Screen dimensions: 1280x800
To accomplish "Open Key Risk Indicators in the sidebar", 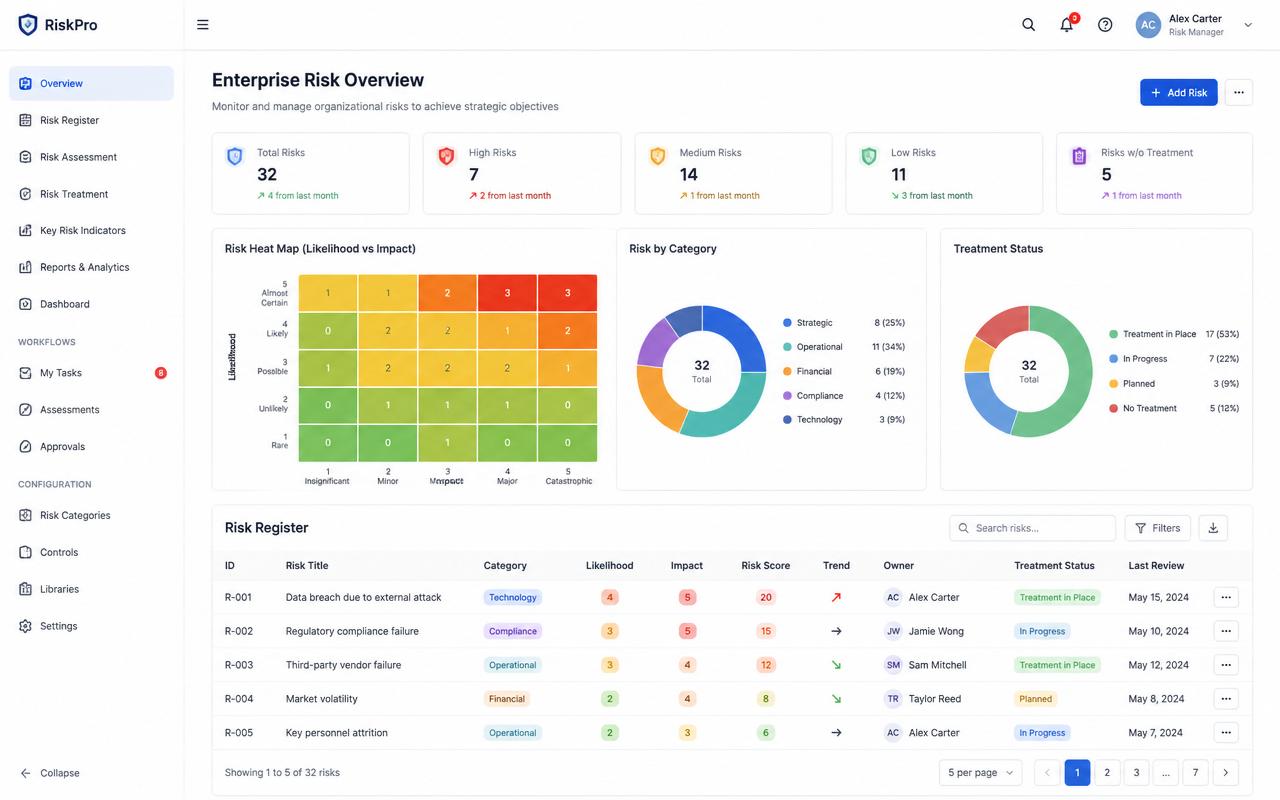I will (x=91, y=230).
